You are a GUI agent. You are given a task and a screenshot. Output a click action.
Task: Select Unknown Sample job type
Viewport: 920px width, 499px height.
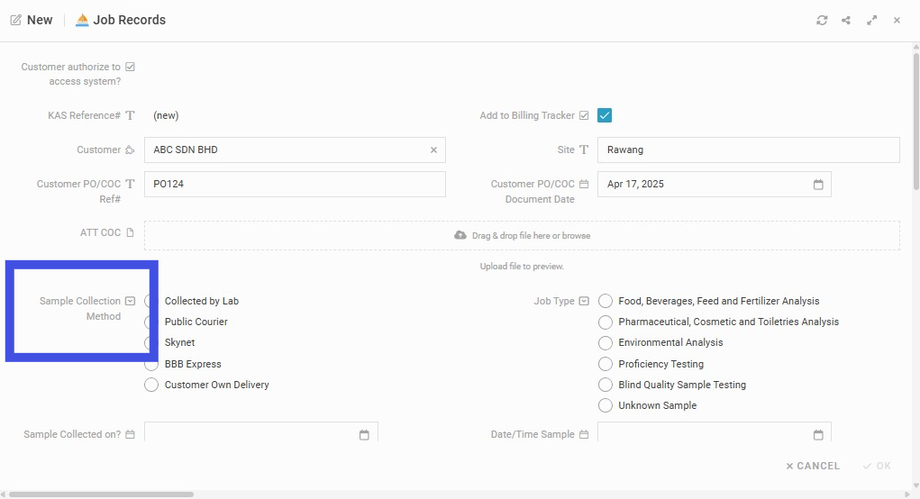point(605,406)
